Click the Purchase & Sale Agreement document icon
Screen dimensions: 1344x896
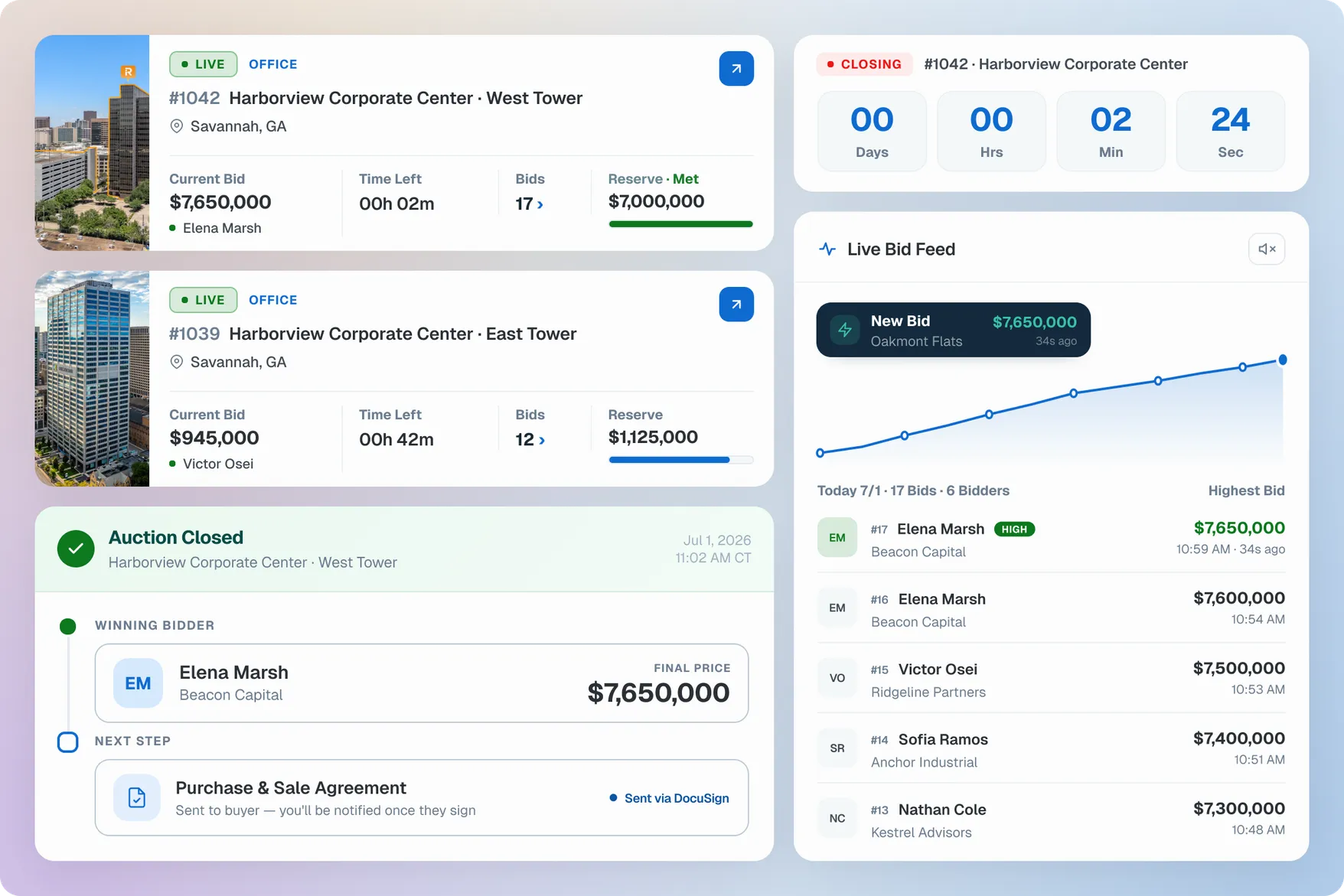pos(137,797)
